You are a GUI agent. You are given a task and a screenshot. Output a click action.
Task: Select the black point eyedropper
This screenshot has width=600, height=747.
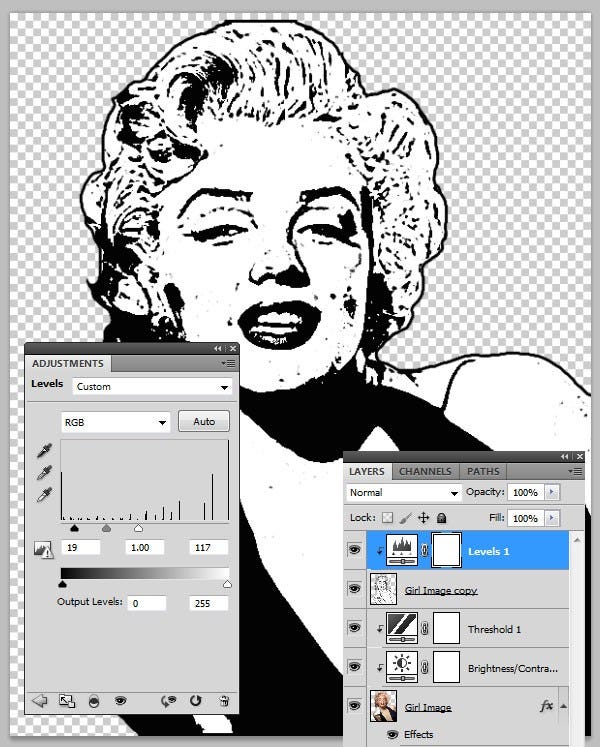[x=44, y=451]
